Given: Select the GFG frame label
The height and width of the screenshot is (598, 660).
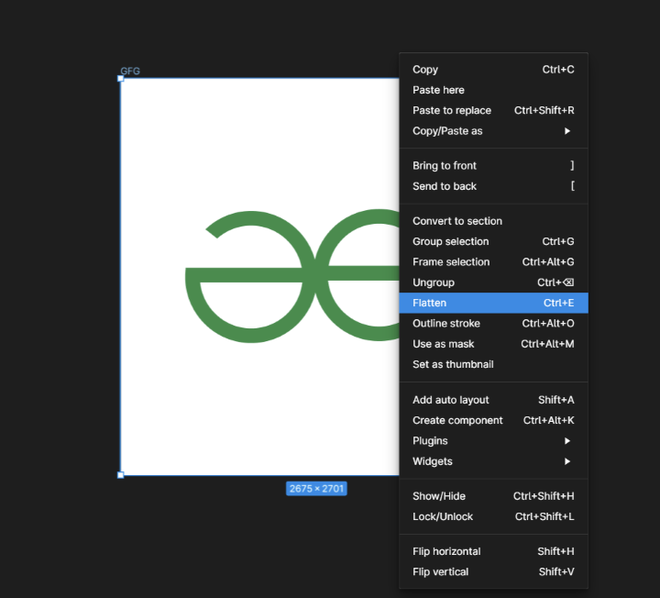Looking at the screenshot, I should [x=130, y=71].
